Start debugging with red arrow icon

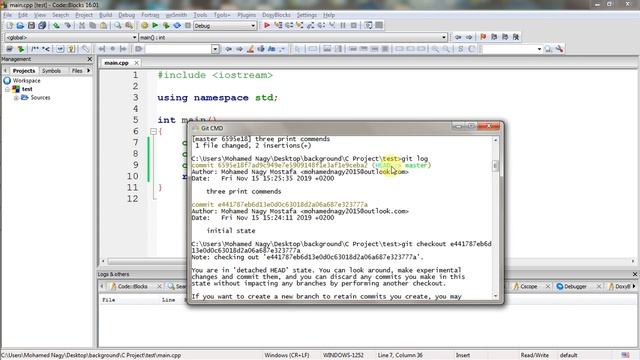(x=267, y=25)
